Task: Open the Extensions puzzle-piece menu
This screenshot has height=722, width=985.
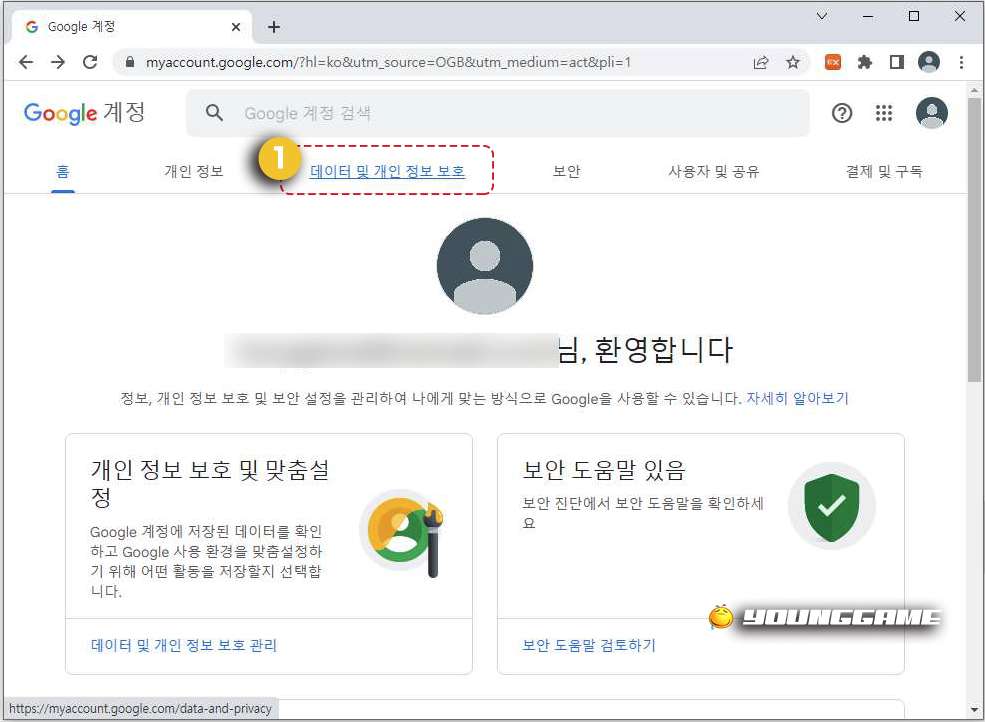Action: coord(865,62)
